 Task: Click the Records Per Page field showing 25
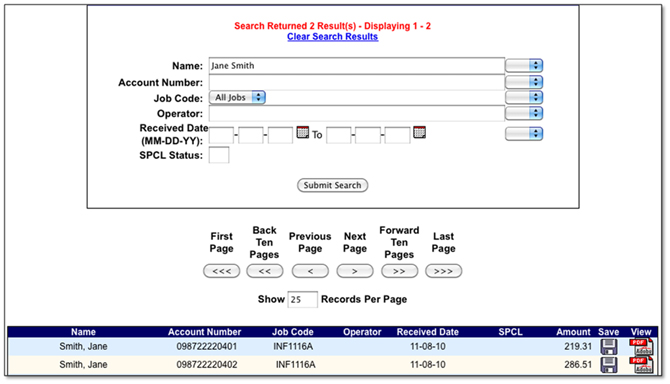(x=303, y=299)
